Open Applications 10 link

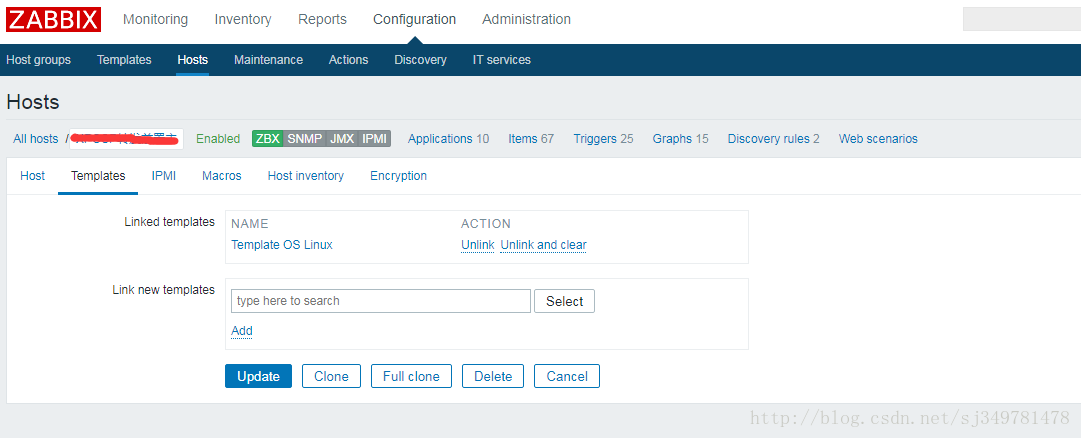[x=448, y=139]
